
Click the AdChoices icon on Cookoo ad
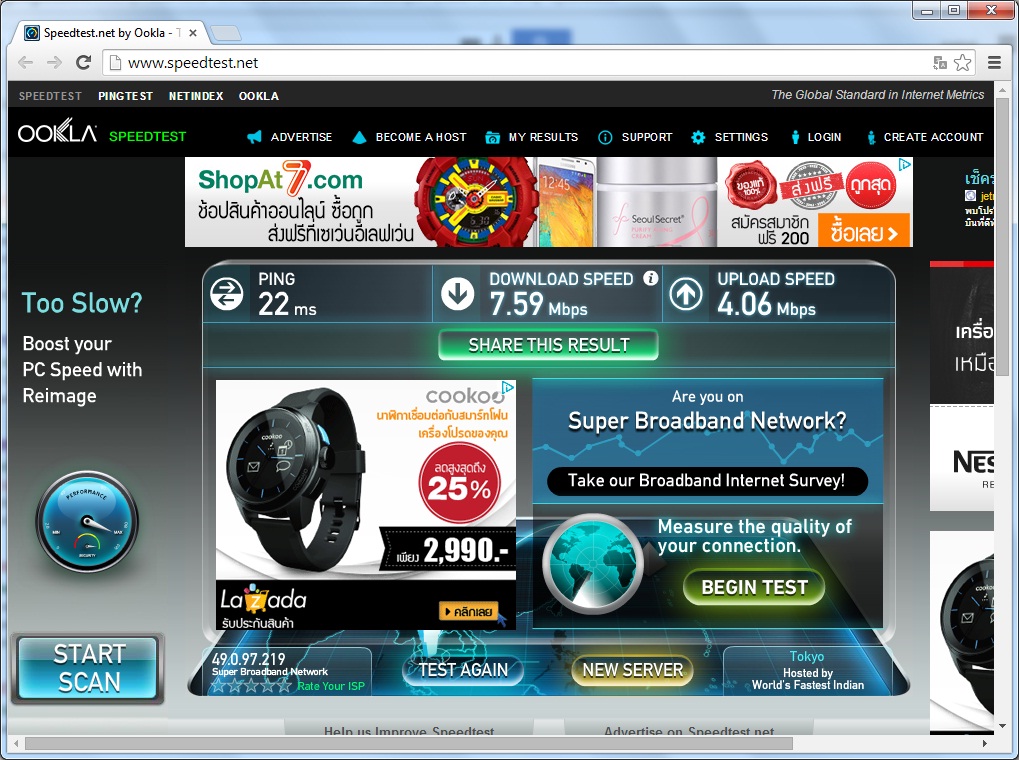click(508, 388)
